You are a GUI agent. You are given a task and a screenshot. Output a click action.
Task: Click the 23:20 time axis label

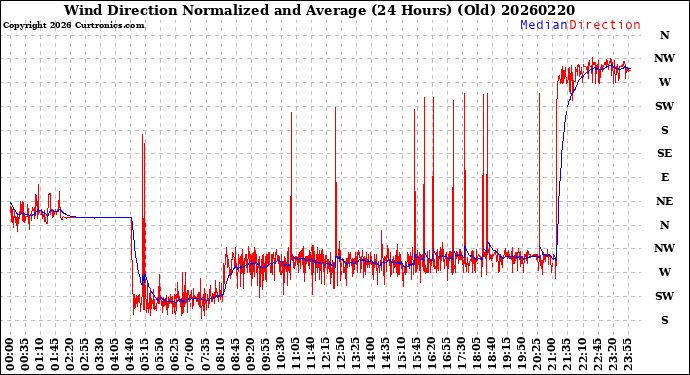(x=612, y=355)
